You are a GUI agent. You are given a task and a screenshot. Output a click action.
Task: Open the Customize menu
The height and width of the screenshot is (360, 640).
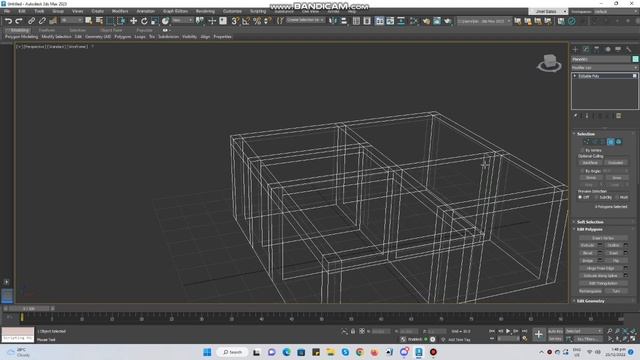(232, 11)
